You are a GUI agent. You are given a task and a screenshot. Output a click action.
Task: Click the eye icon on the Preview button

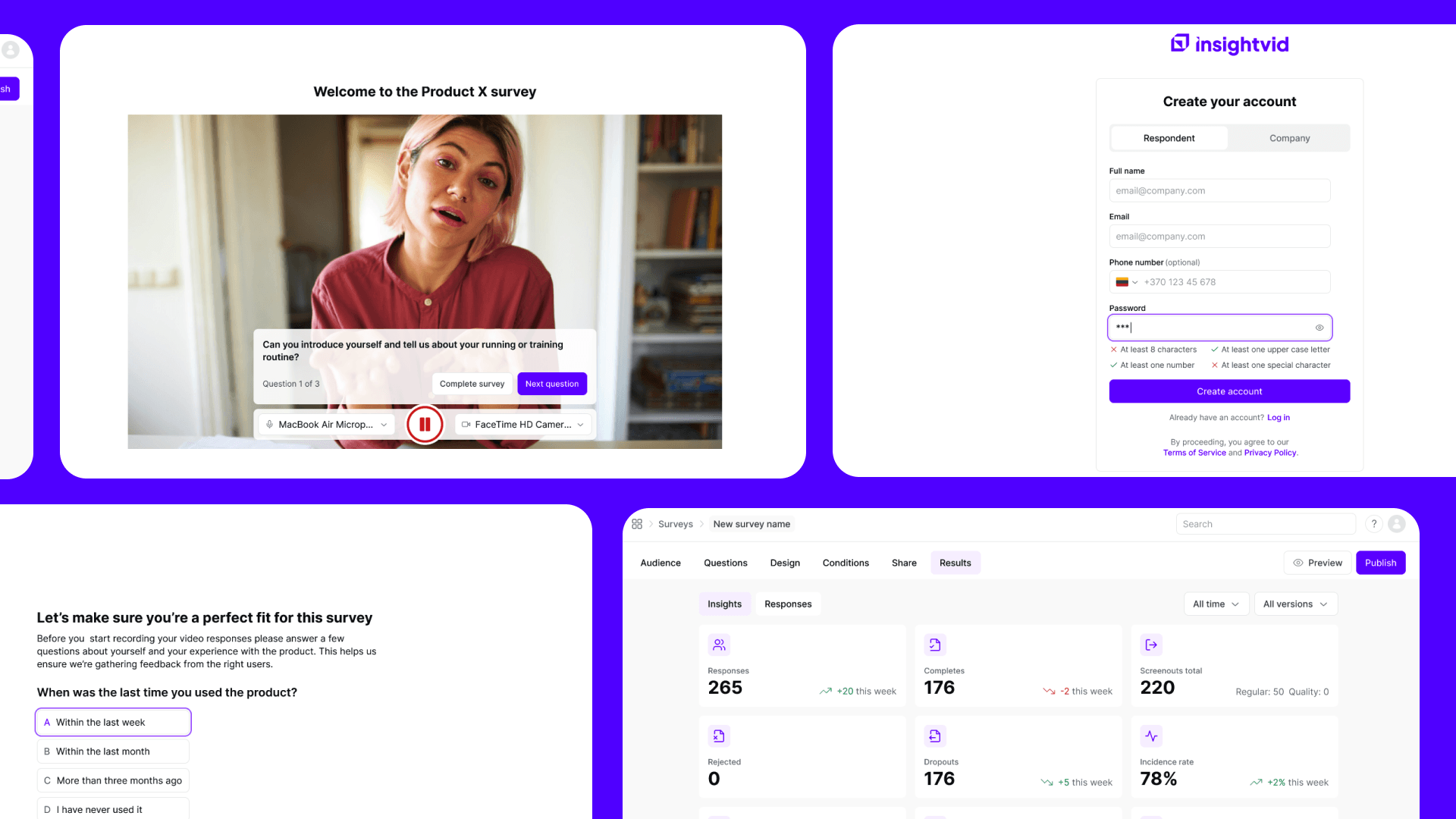[x=1298, y=563]
